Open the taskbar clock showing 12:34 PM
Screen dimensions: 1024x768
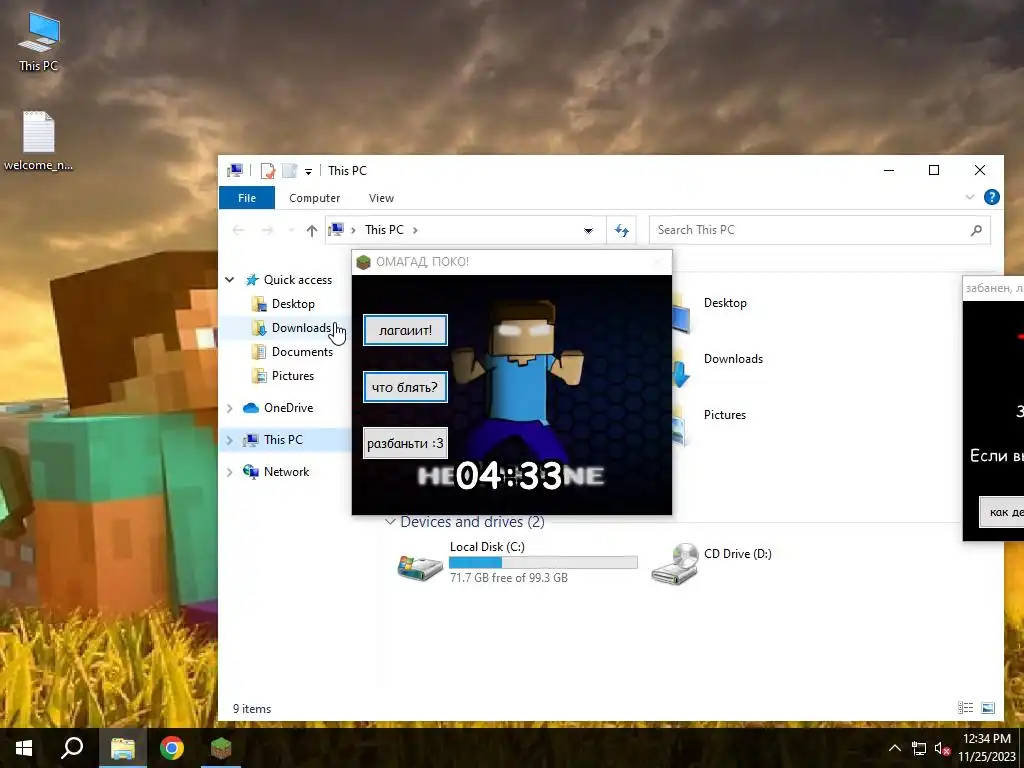coord(987,748)
